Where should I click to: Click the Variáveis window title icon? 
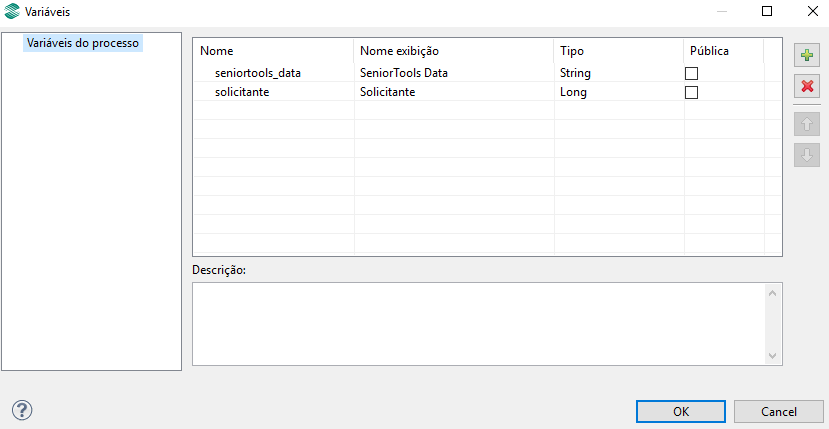13,11
